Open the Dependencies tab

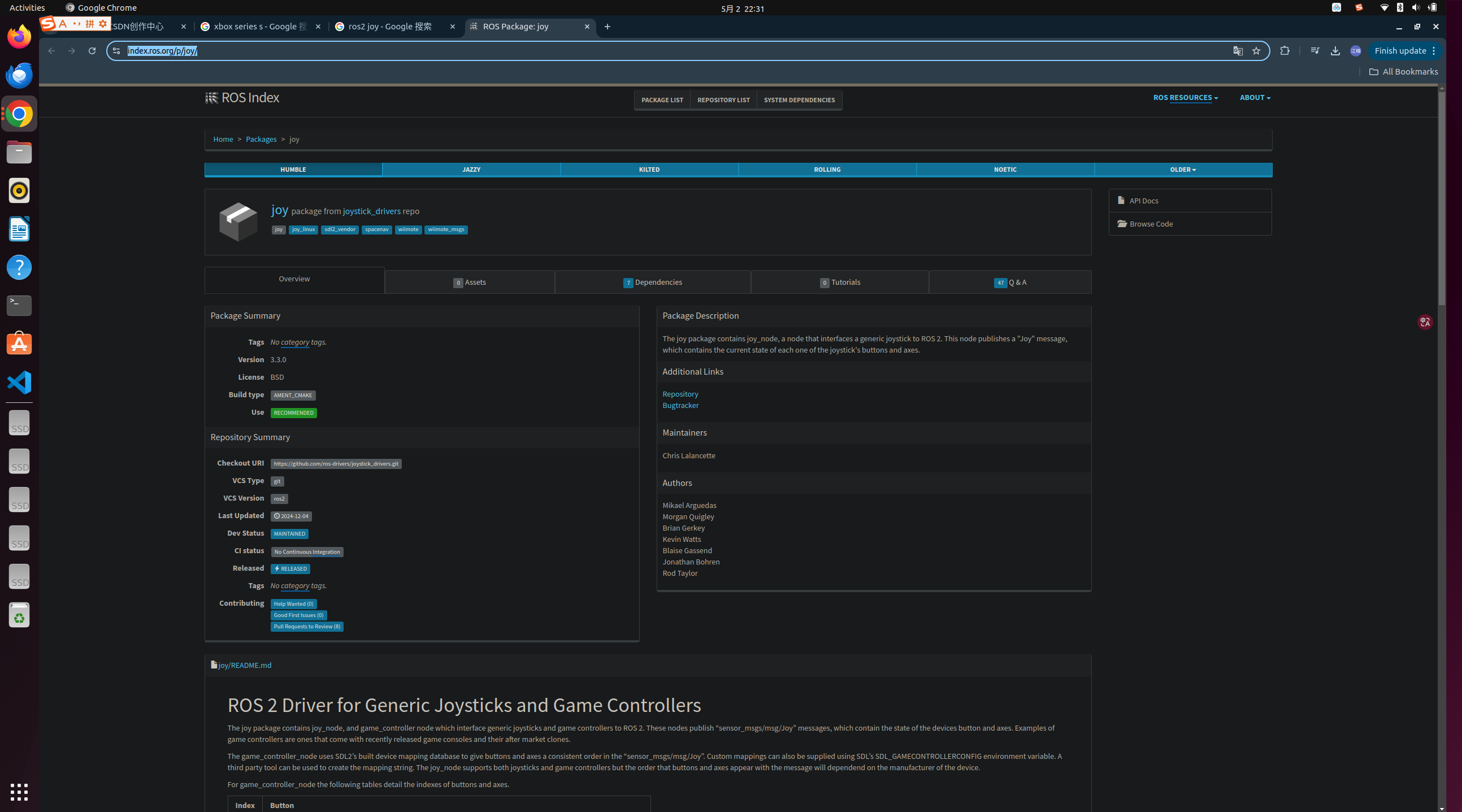[653, 282]
